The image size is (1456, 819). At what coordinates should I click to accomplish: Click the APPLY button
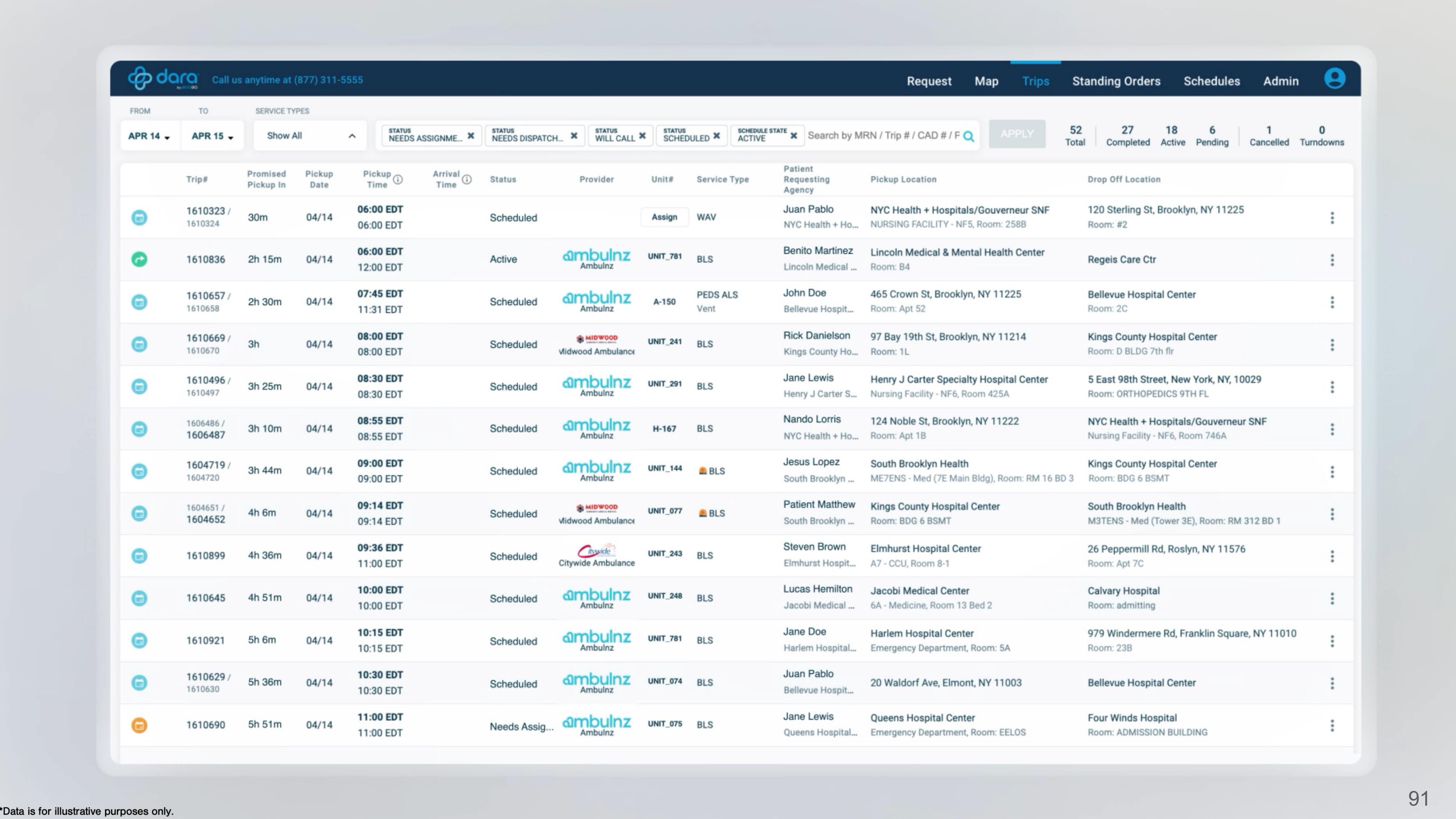[1017, 134]
